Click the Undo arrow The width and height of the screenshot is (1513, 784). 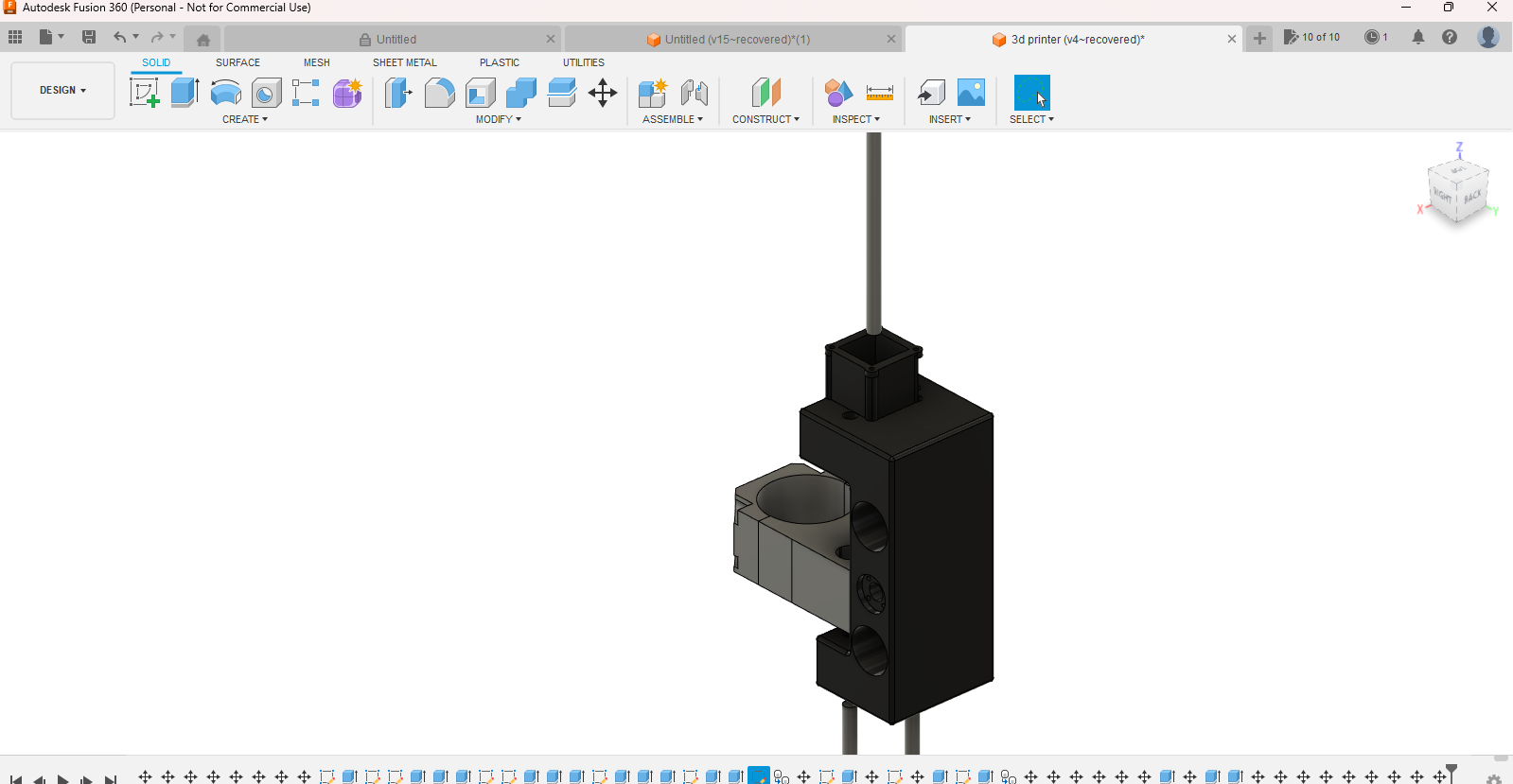[x=120, y=37]
